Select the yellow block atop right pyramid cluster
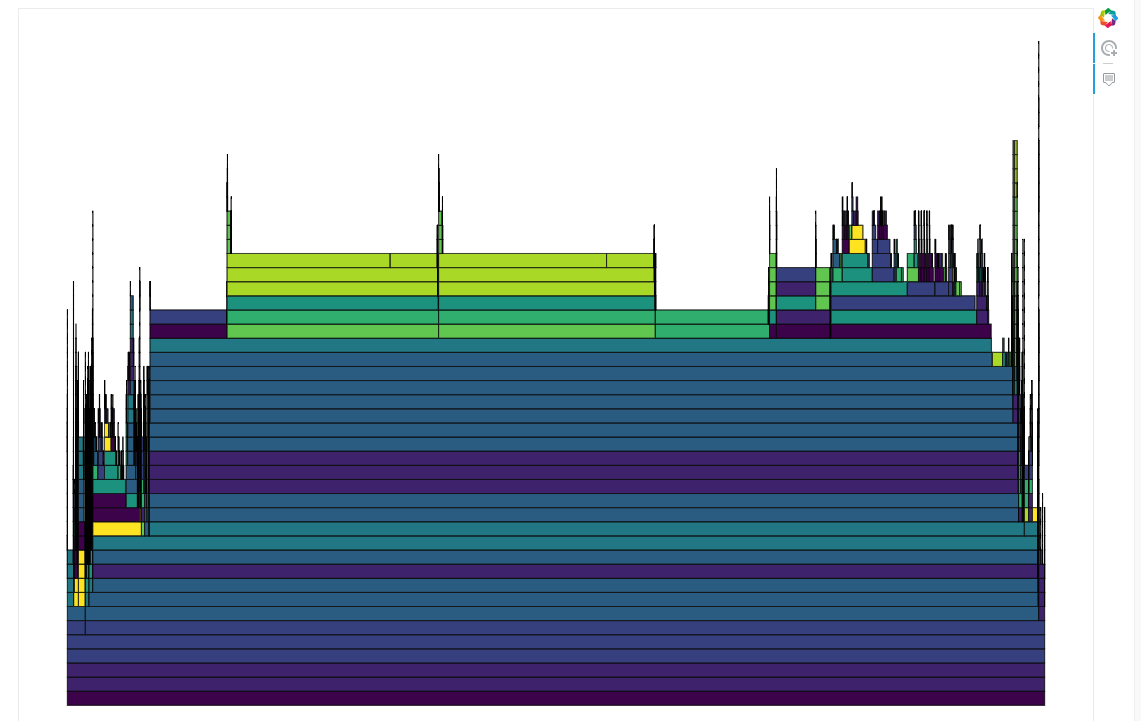 tap(857, 232)
